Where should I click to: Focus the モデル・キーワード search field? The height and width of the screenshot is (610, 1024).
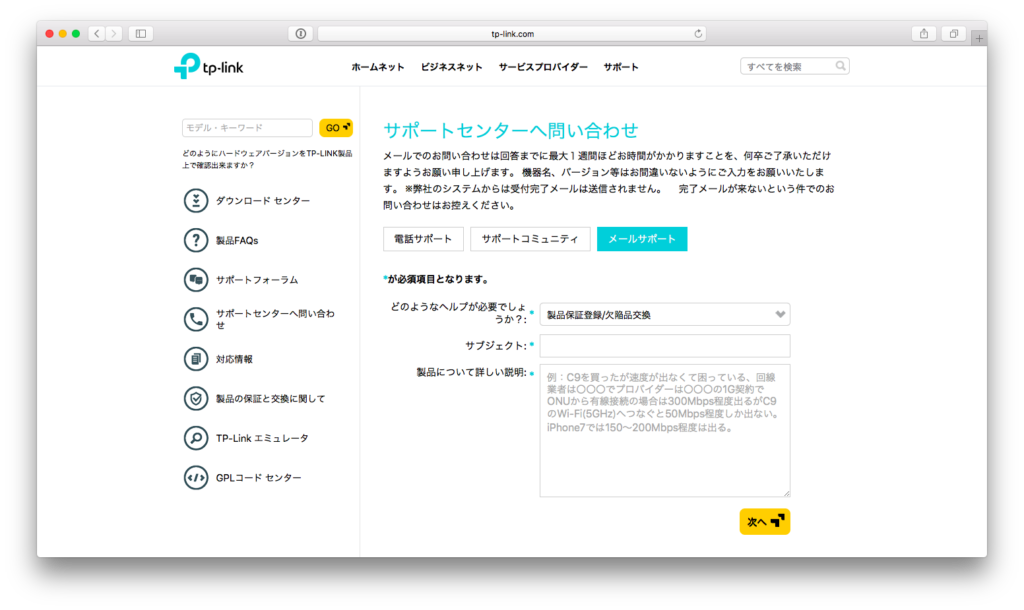pyautogui.click(x=248, y=127)
